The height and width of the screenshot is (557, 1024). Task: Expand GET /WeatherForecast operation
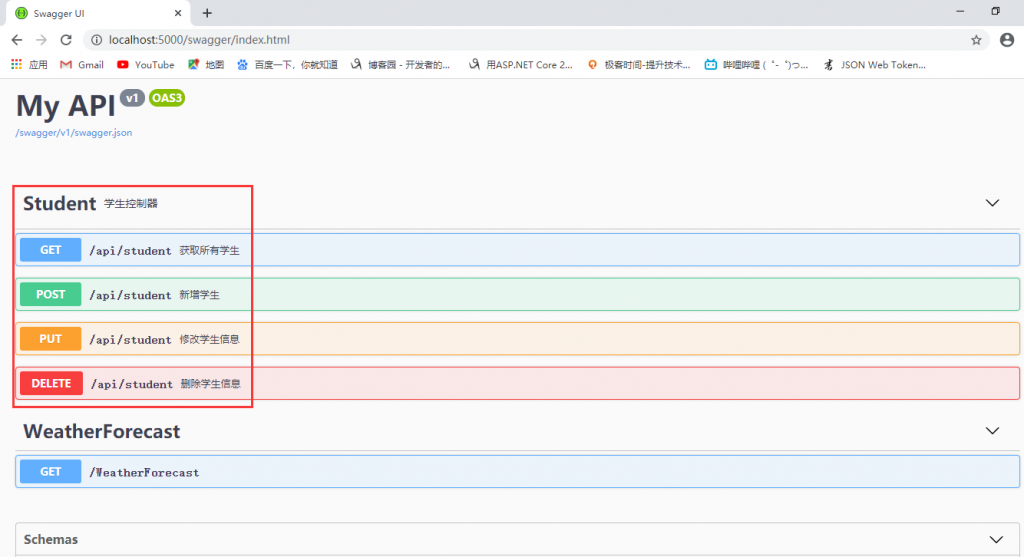point(517,471)
